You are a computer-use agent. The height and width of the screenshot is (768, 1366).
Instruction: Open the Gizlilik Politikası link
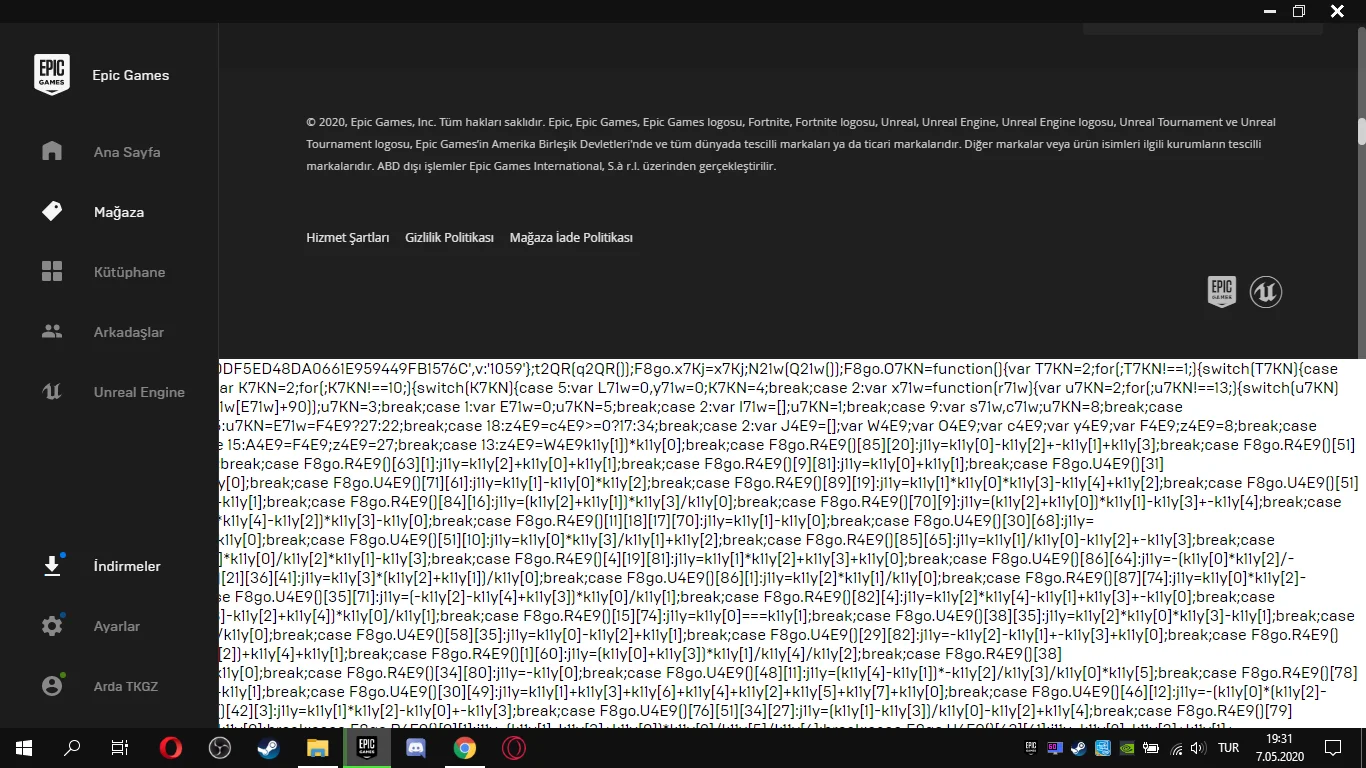click(450, 238)
